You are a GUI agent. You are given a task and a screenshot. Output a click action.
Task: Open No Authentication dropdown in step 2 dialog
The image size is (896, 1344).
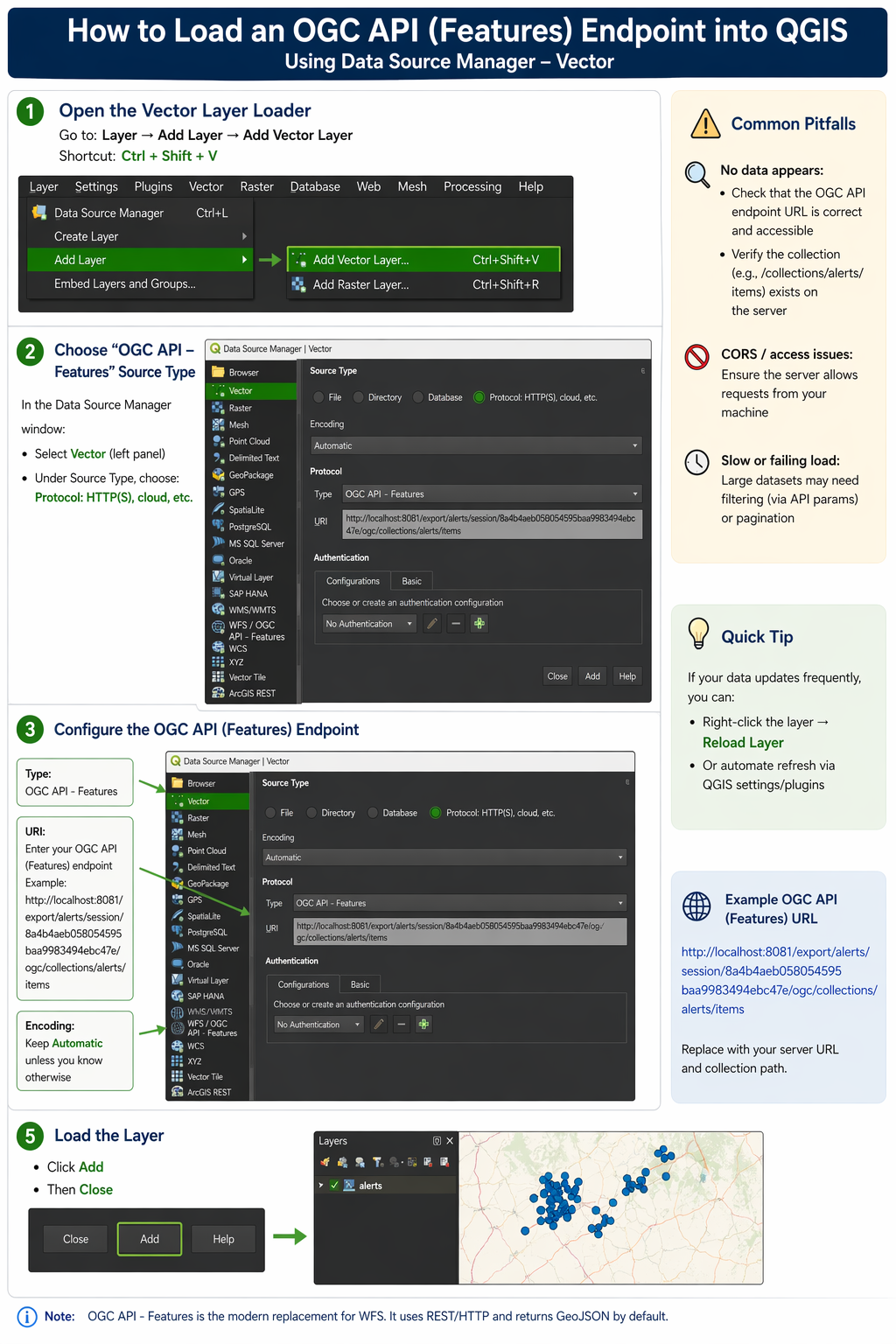point(369,624)
